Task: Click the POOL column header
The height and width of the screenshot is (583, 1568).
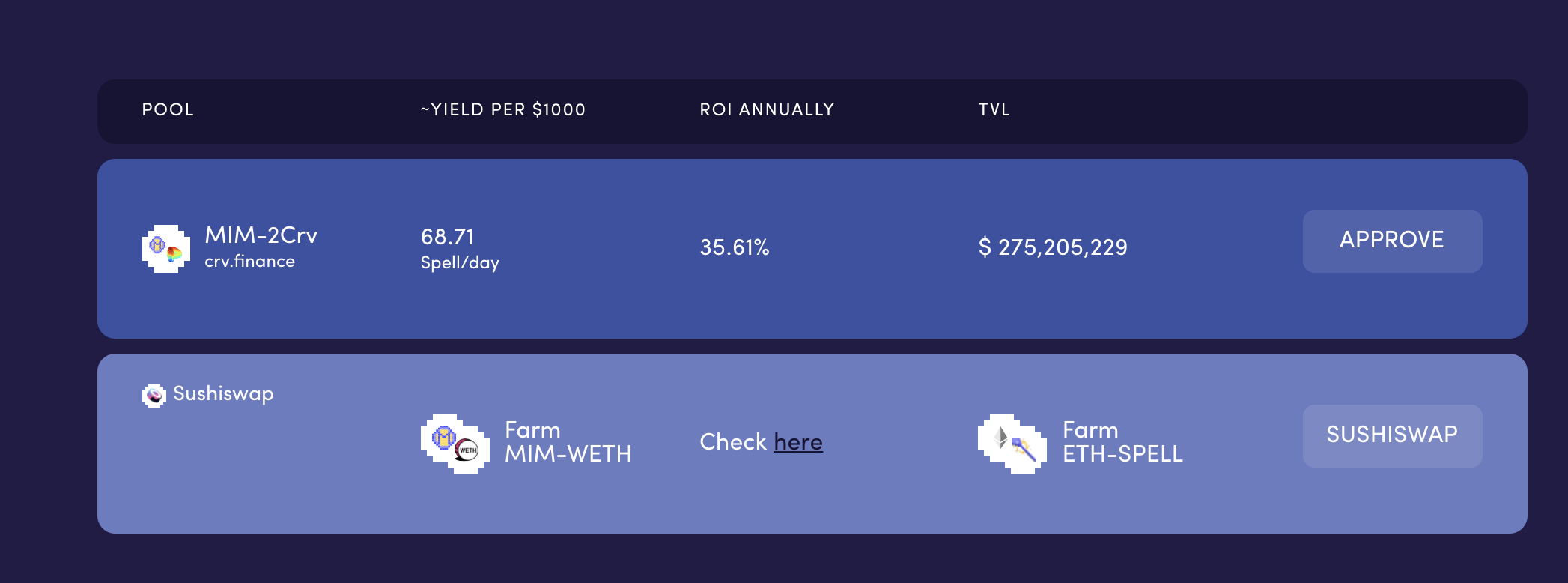Action: [x=168, y=109]
